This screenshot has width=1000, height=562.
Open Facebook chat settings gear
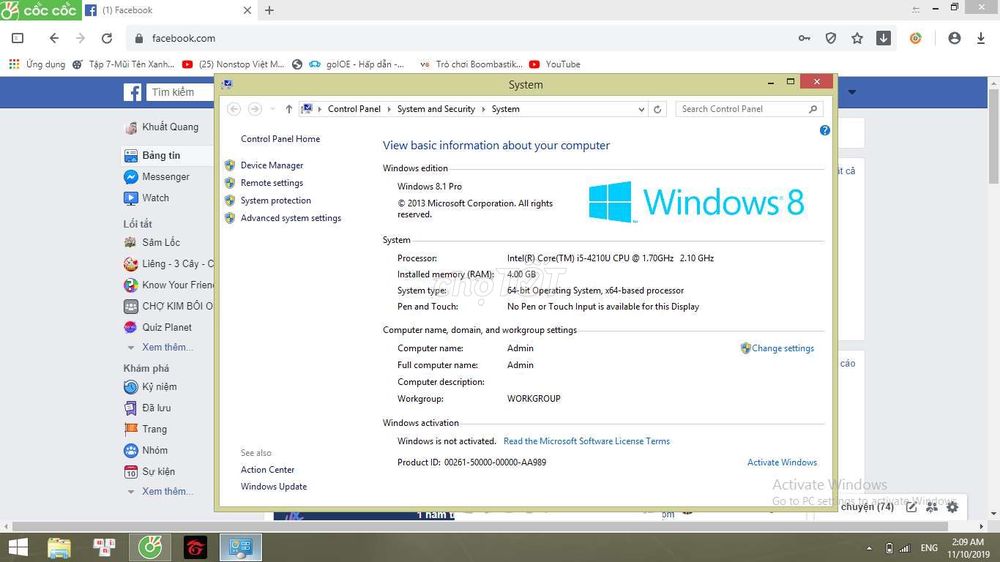(x=952, y=507)
